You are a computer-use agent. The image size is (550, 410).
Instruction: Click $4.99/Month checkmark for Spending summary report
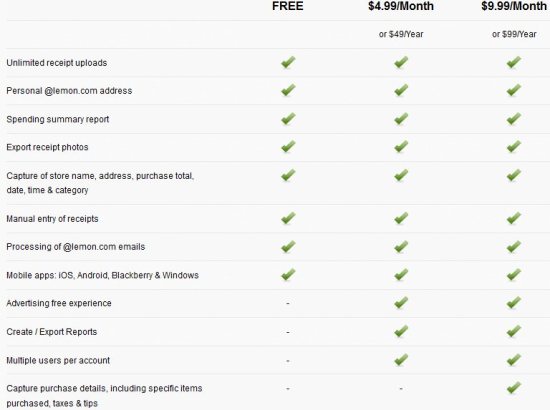[x=401, y=119]
